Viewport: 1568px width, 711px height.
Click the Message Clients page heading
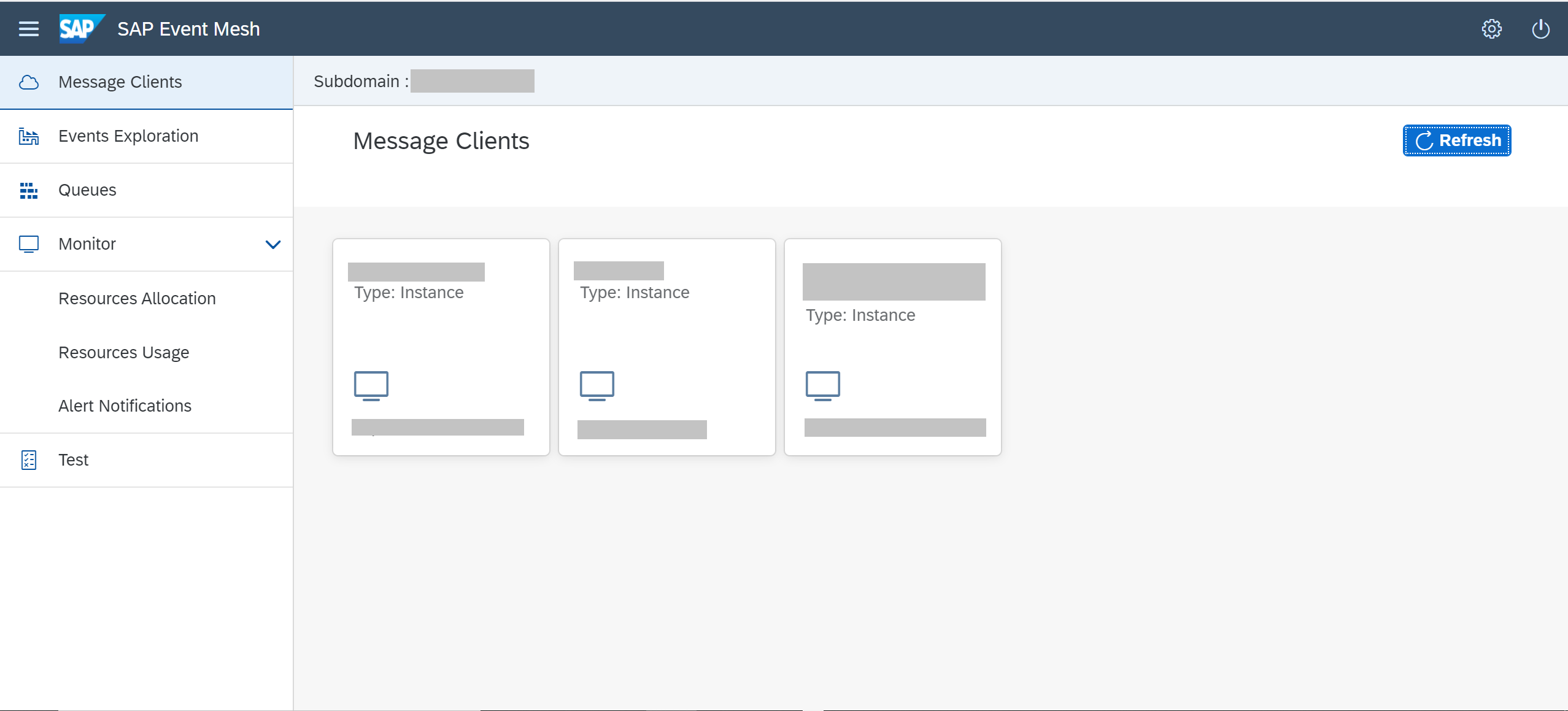[441, 141]
